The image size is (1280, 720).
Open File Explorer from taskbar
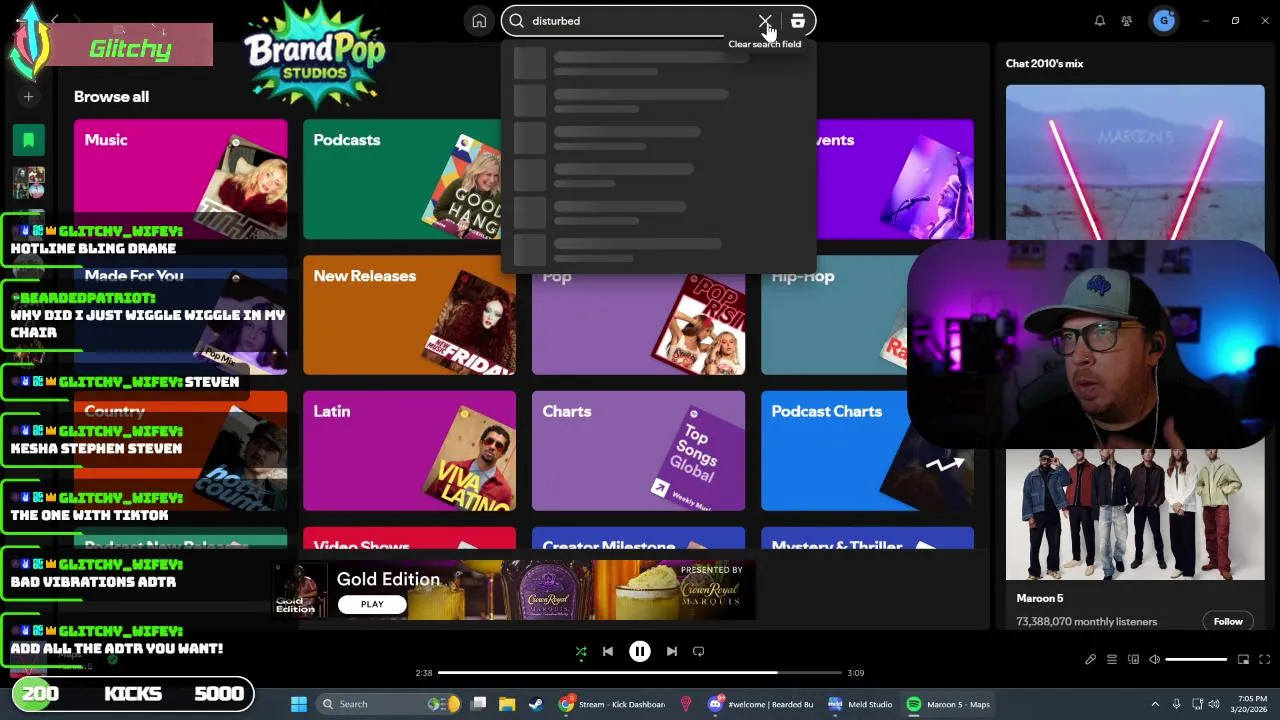(507, 704)
